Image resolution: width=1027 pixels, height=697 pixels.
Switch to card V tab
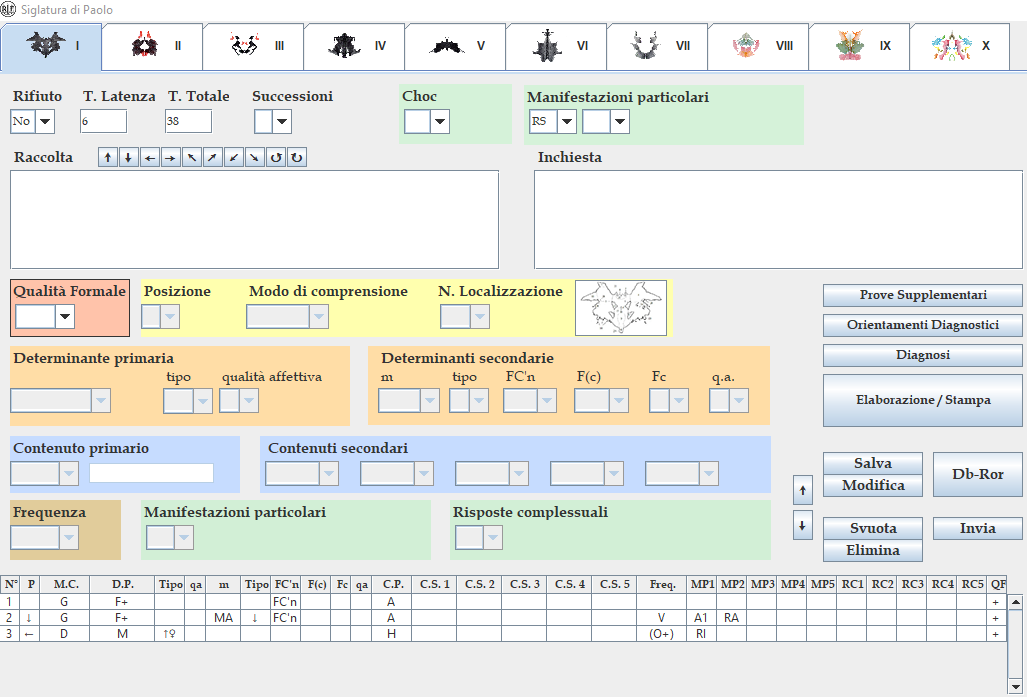coord(455,46)
